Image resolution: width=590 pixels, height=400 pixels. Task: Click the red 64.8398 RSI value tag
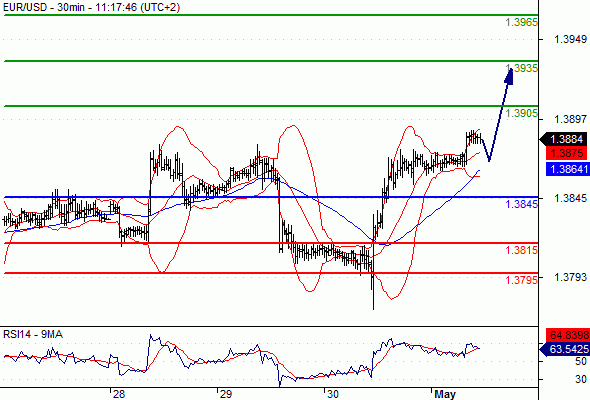click(568, 335)
